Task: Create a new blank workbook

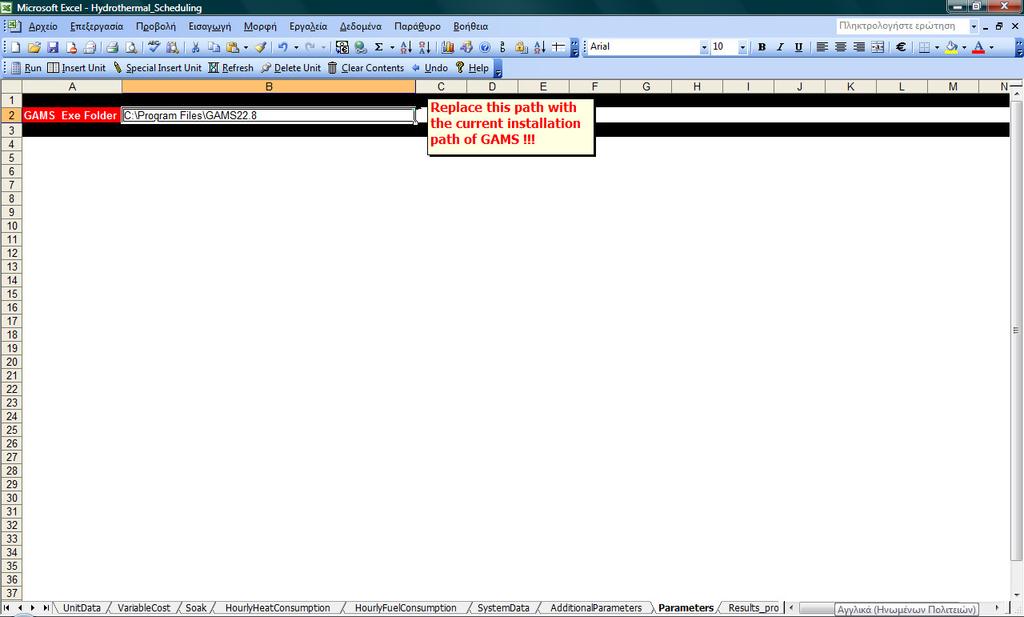Action: [16, 47]
